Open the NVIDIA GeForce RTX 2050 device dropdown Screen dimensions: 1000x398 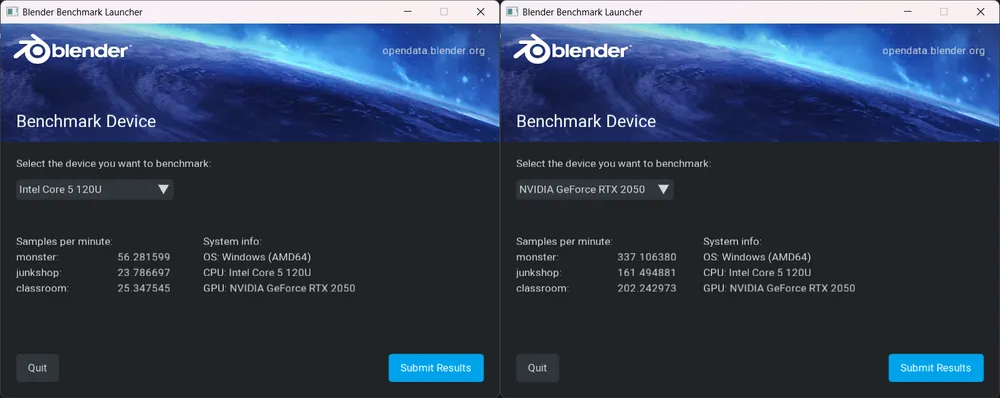[x=594, y=189]
